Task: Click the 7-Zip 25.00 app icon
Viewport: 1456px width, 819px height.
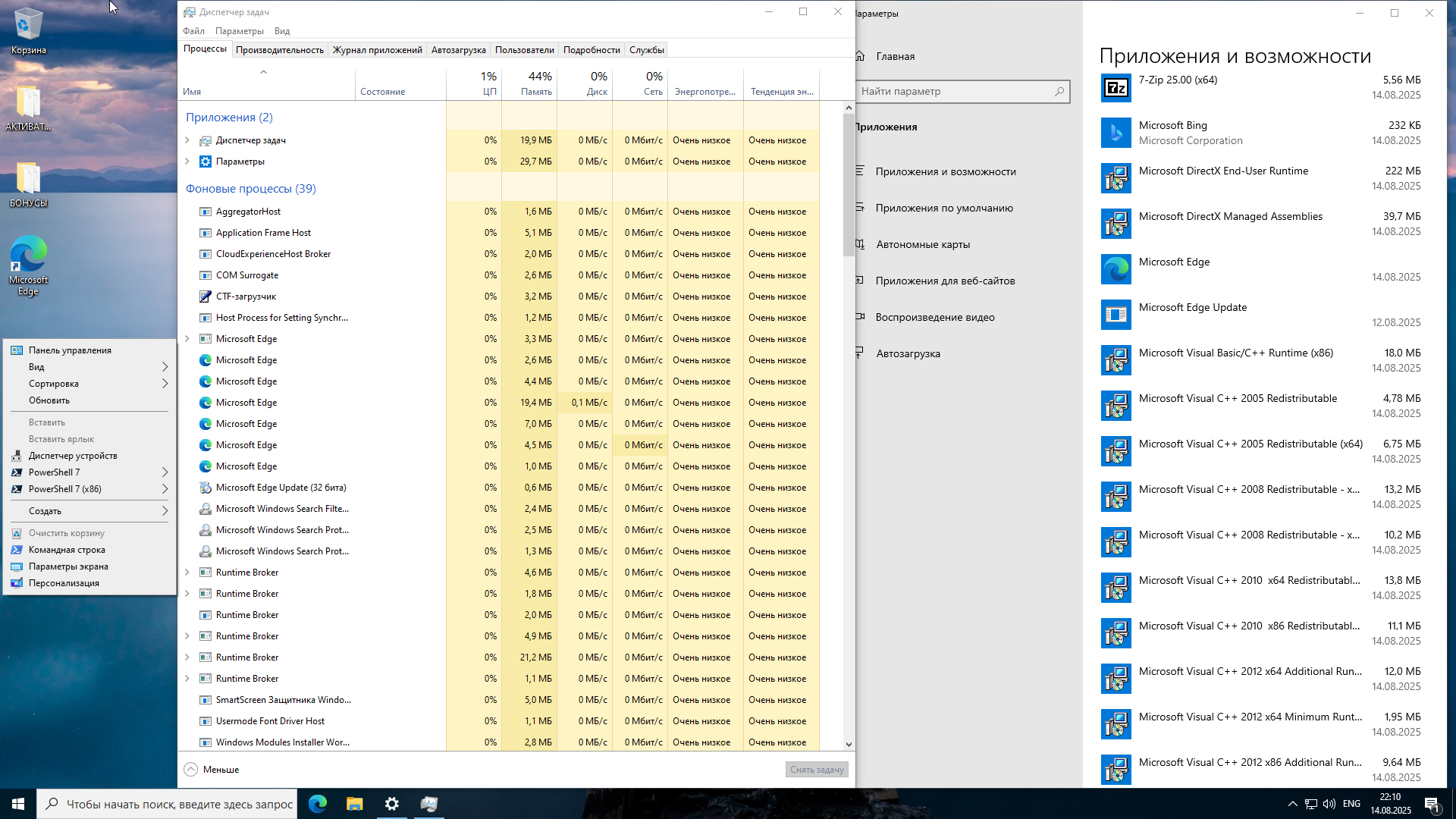Action: [1116, 88]
